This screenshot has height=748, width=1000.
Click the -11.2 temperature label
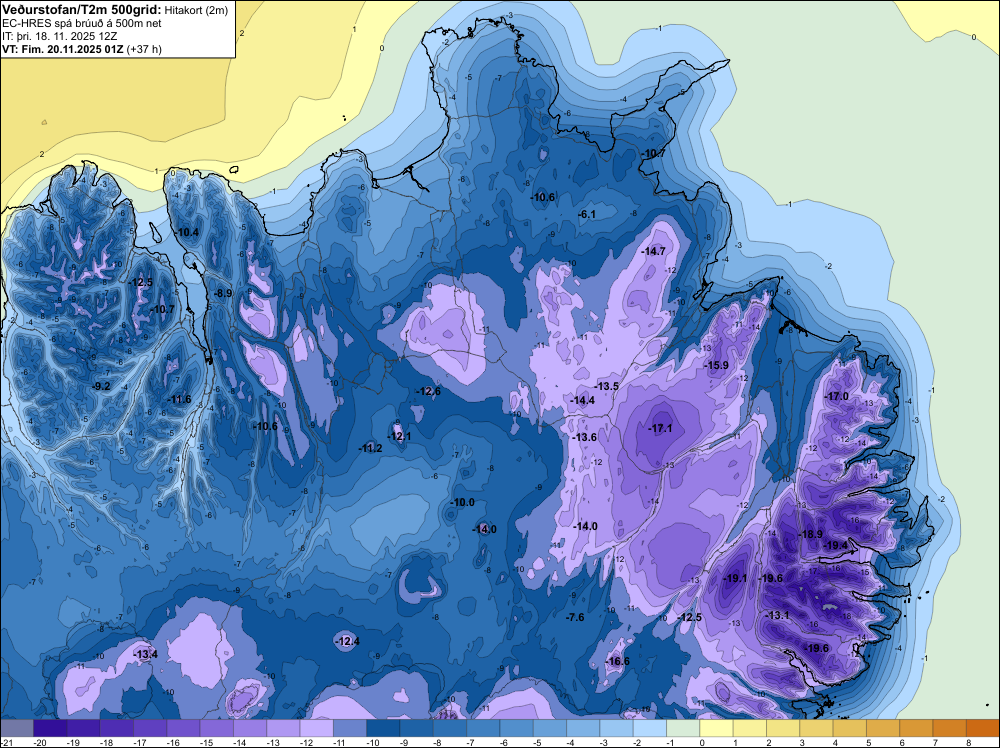click(x=370, y=448)
